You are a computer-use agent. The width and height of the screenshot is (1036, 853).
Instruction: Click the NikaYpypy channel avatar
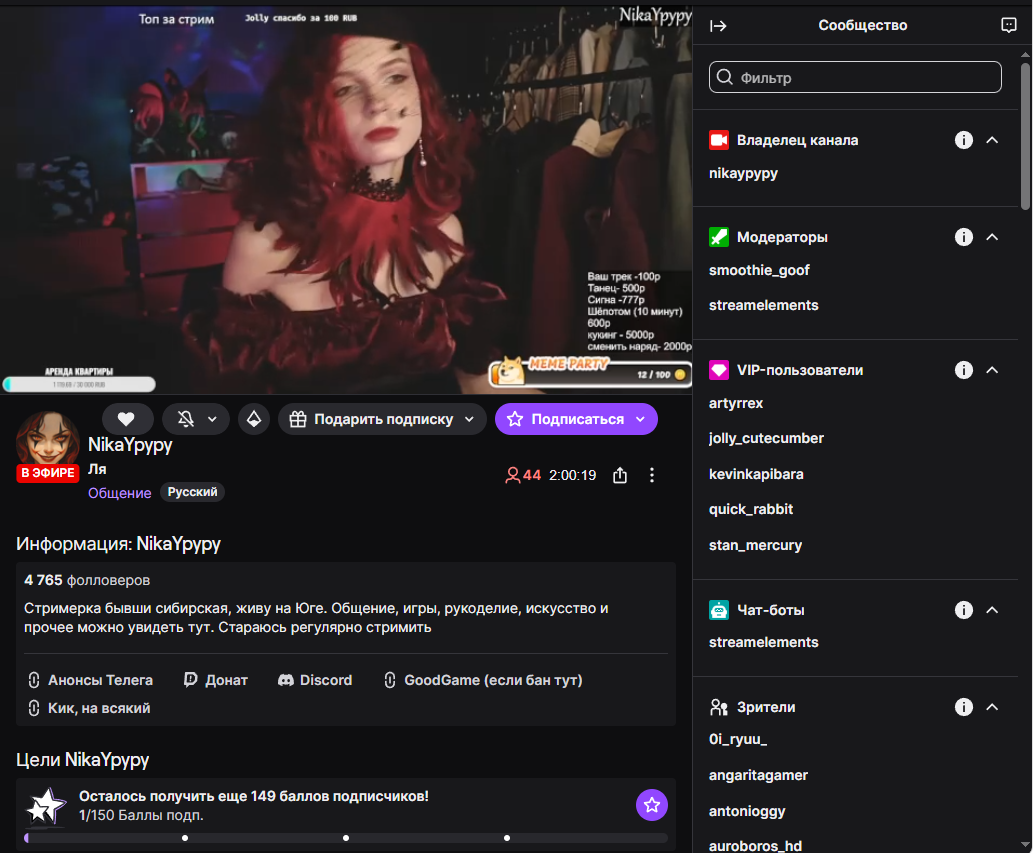(48, 441)
